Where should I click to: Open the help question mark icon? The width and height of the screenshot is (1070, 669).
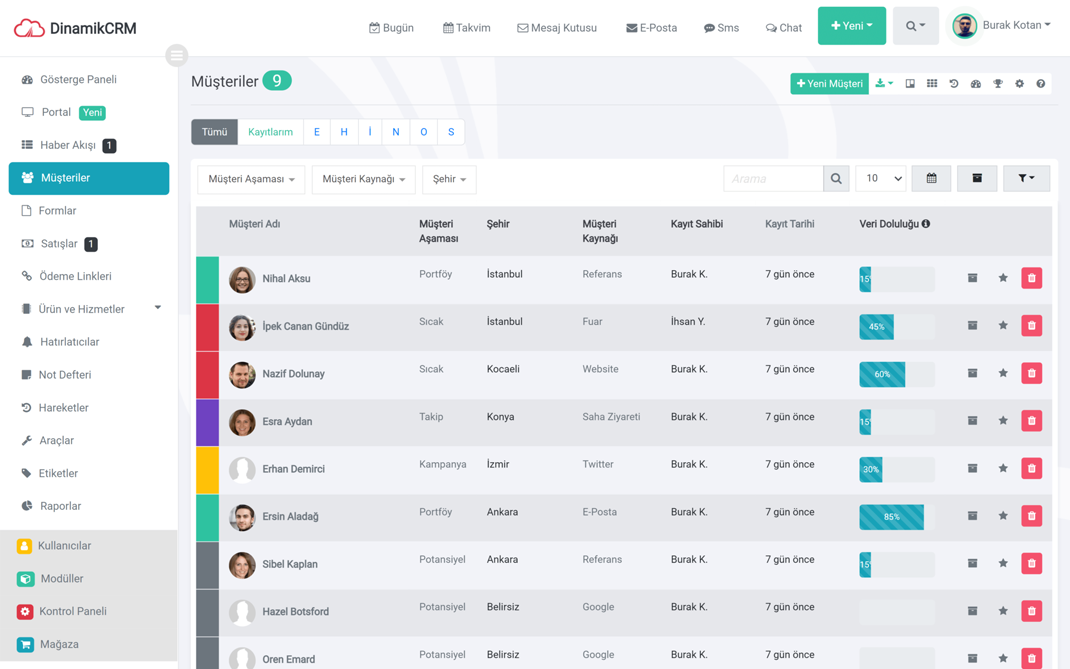pos(1040,84)
